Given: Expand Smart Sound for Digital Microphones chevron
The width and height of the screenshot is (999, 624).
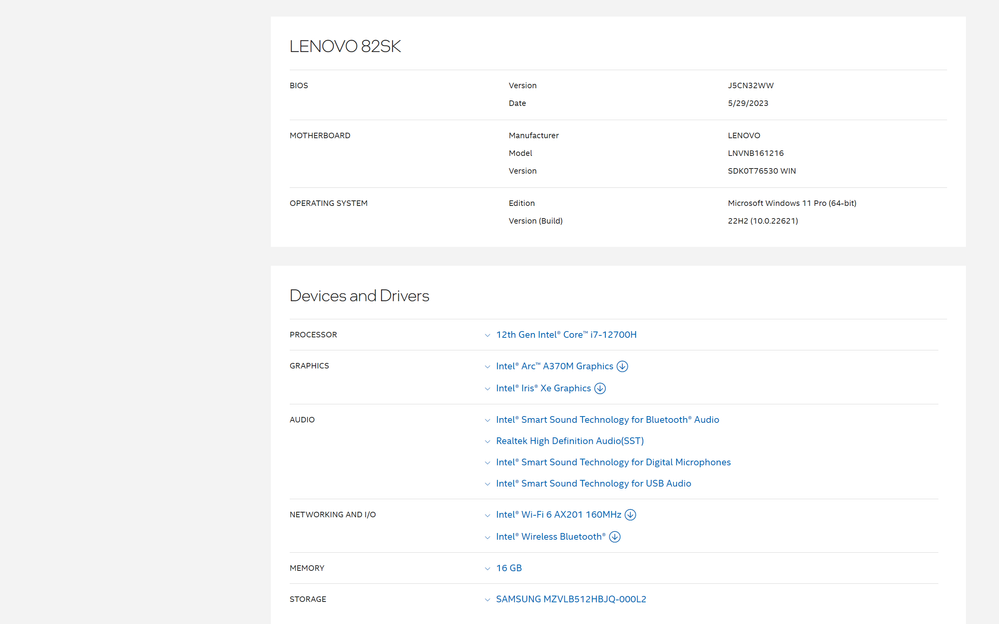Looking at the screenshot, I should pos(487,463).
